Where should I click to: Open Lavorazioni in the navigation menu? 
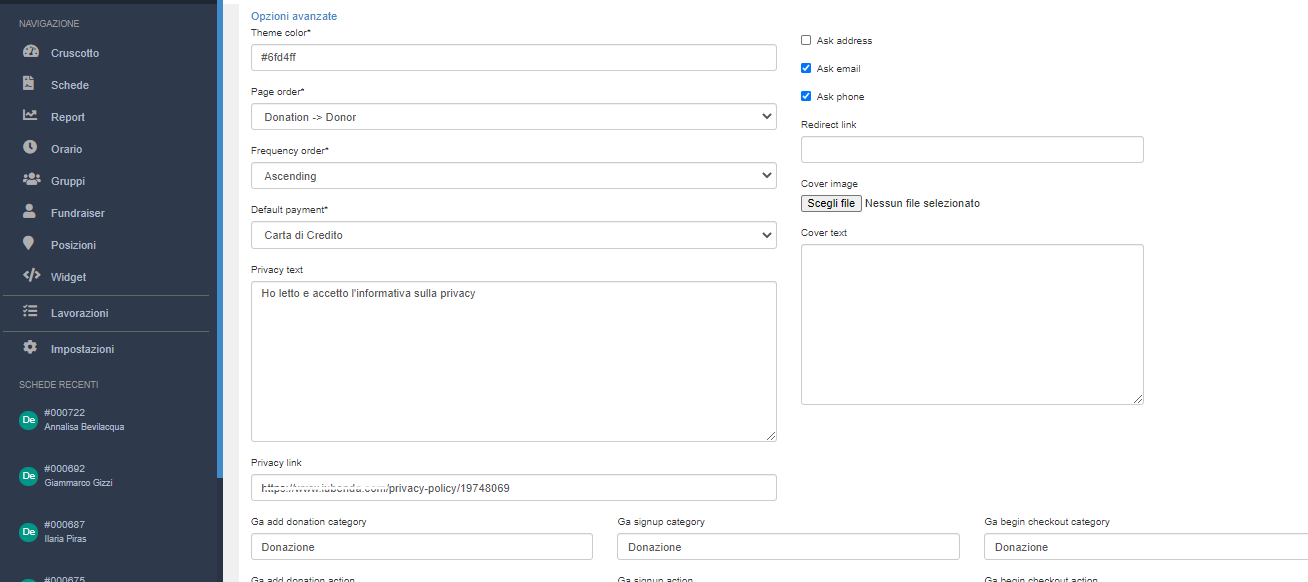79,313
